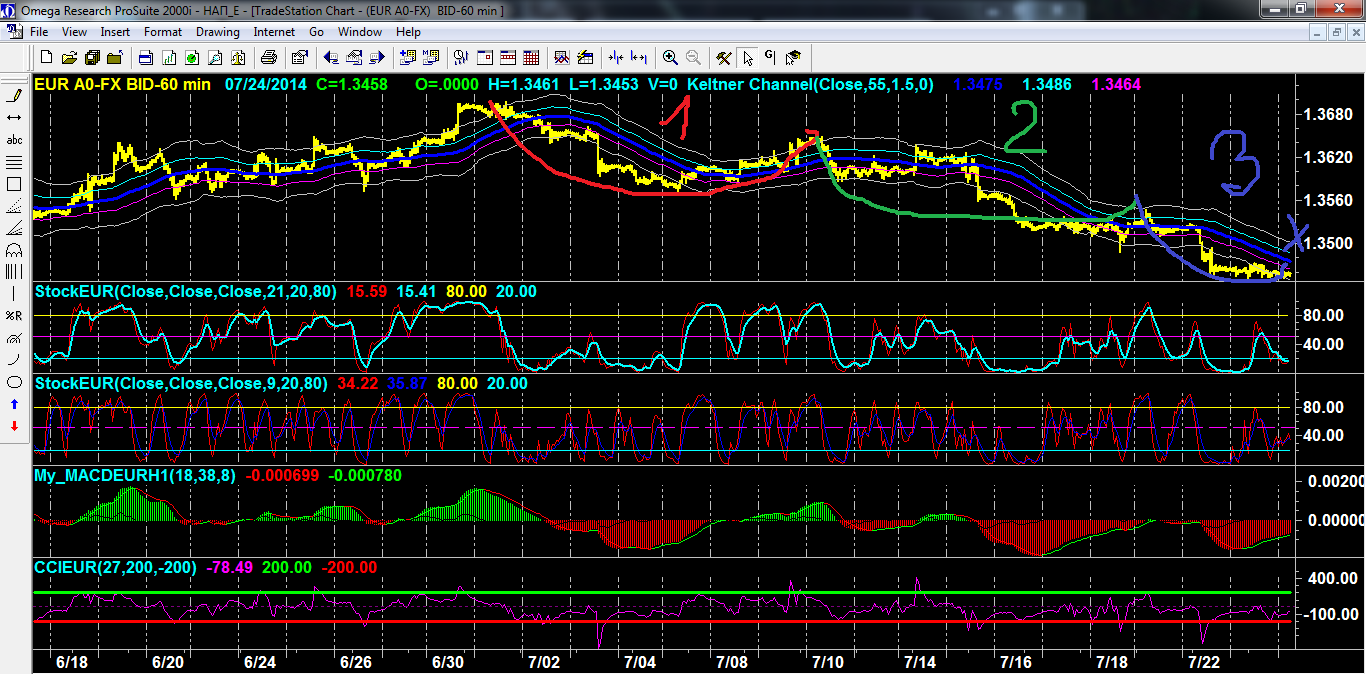Choose the rectangle drawing tool
The image size is (1366, 674).
(x=15, y=184)
